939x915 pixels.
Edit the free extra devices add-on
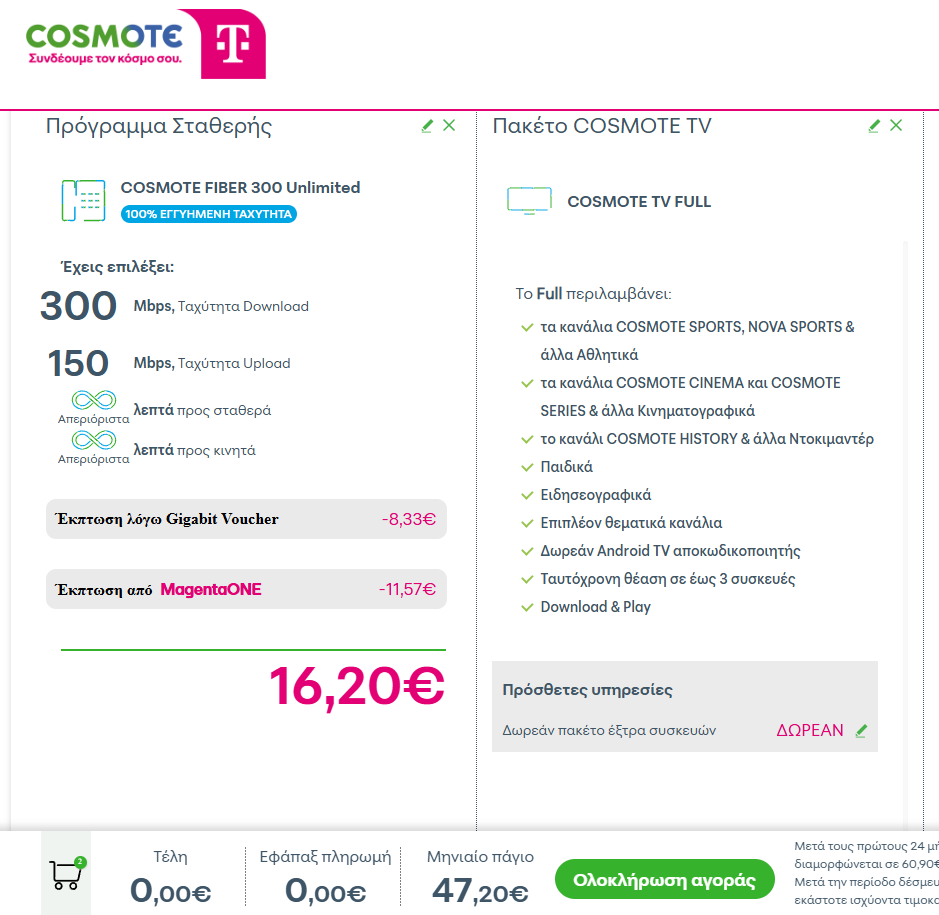click(x=862, y=731)
